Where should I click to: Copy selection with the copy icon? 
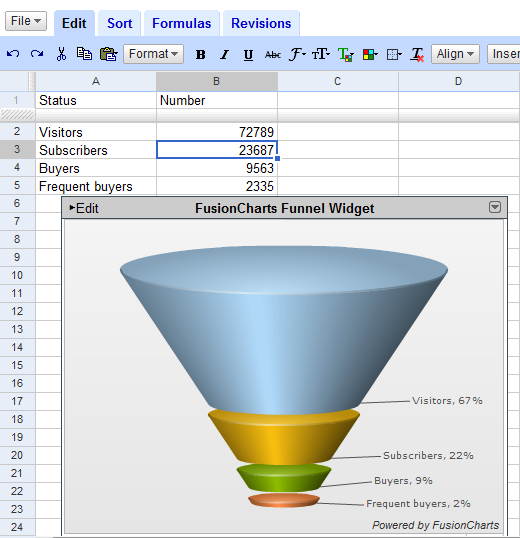[84, 54]
